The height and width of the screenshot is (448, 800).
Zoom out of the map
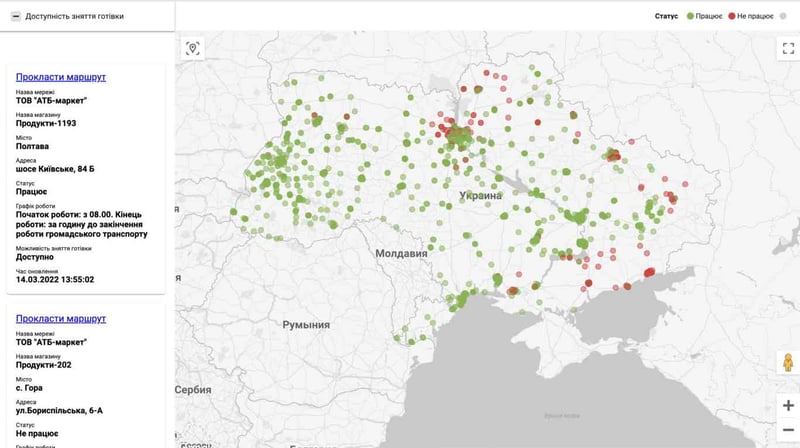coord(787,430)
